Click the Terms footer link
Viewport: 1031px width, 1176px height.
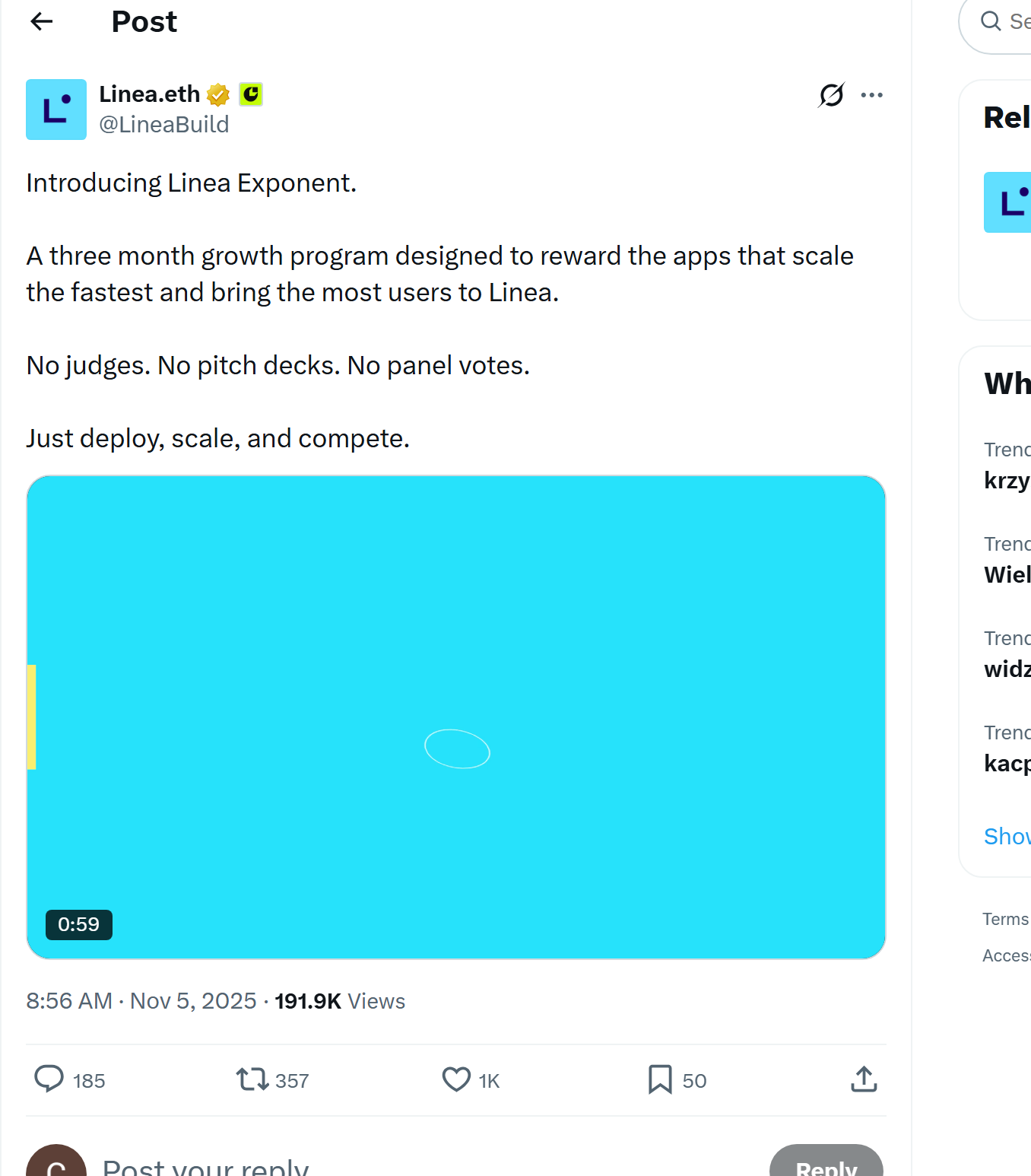click(1005, 919)
